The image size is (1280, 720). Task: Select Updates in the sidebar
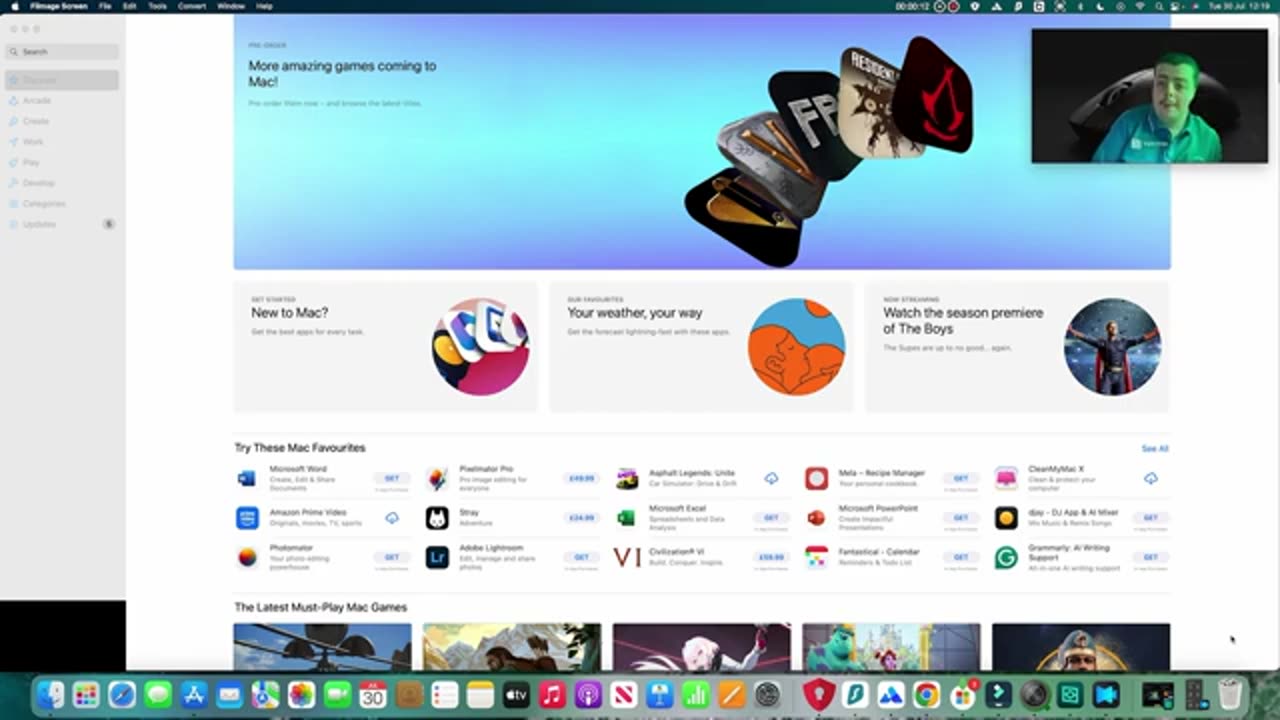click(x=62, y=224)
